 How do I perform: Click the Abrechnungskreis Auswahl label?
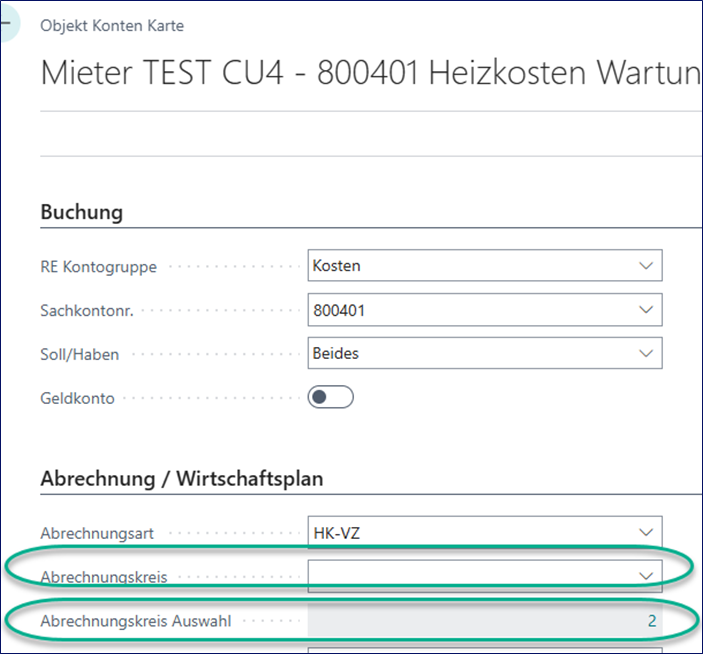[135, 621]
